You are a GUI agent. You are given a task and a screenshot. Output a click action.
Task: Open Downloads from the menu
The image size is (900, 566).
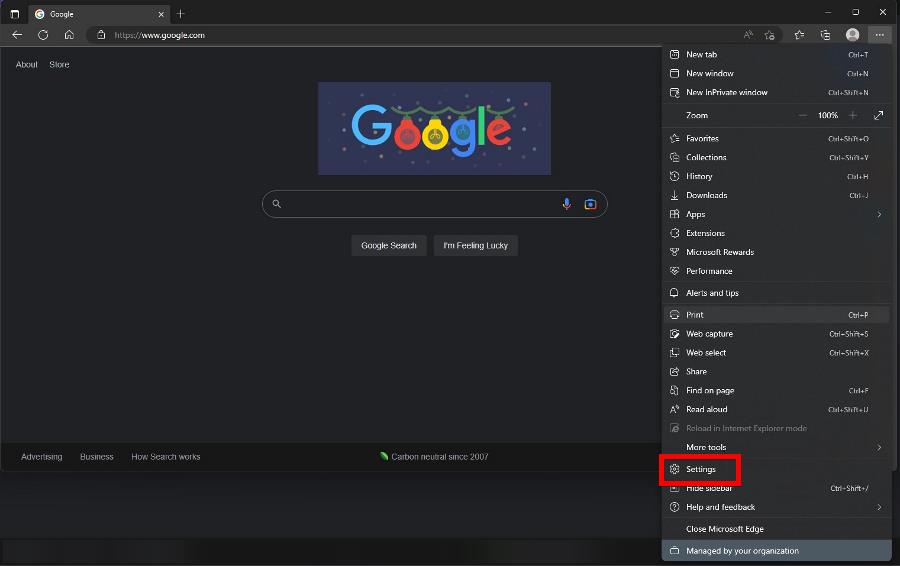pos(777,195)
